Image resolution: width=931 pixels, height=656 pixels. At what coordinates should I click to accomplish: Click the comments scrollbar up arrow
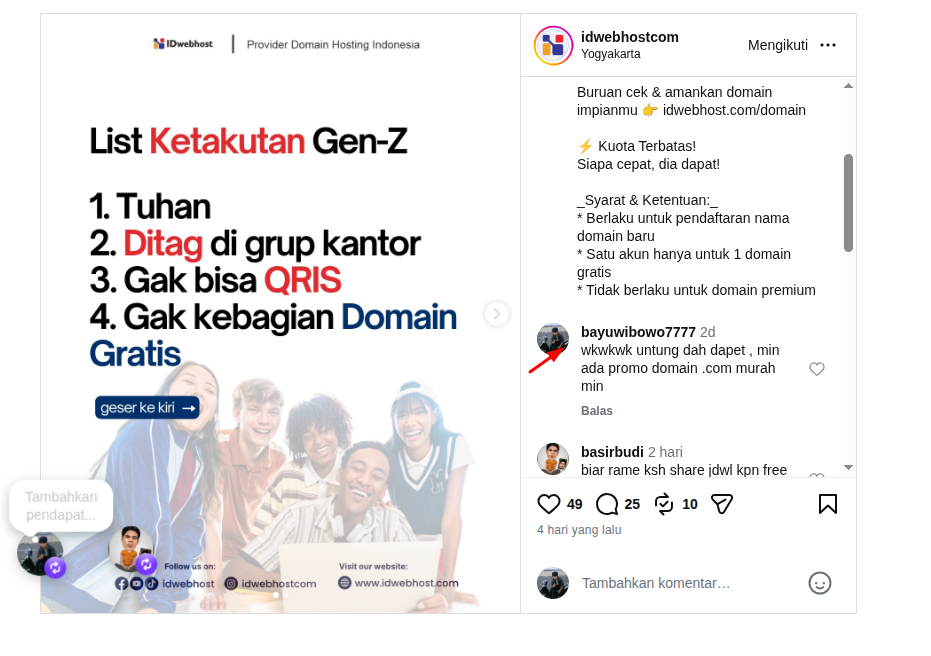[848, 86]
